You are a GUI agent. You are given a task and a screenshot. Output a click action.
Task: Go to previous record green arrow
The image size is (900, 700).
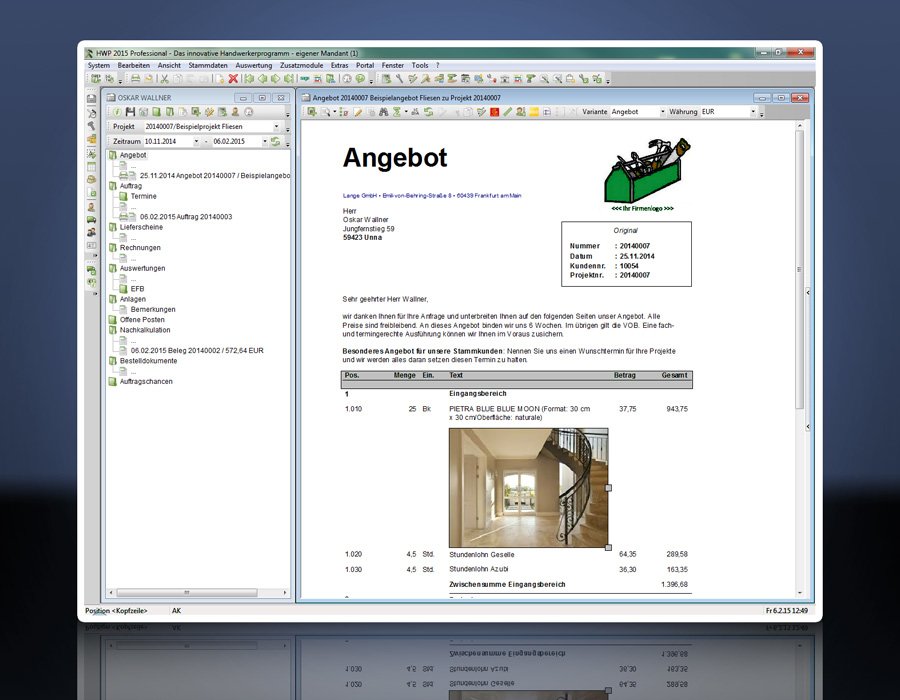tap(262, 79)
